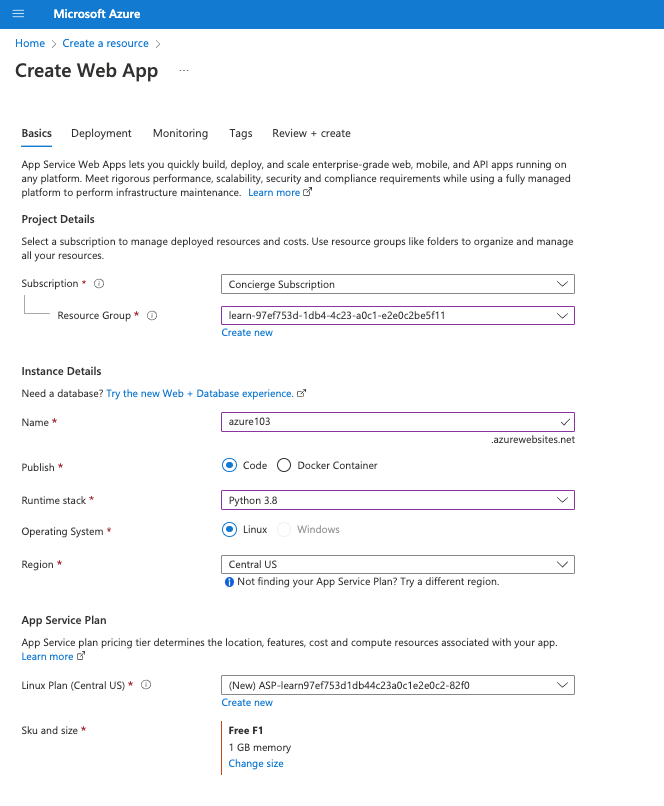664x806 pixels.
Task: Switch to the Deployment tab
Action: pyautogui.click(x=102, y=133)
